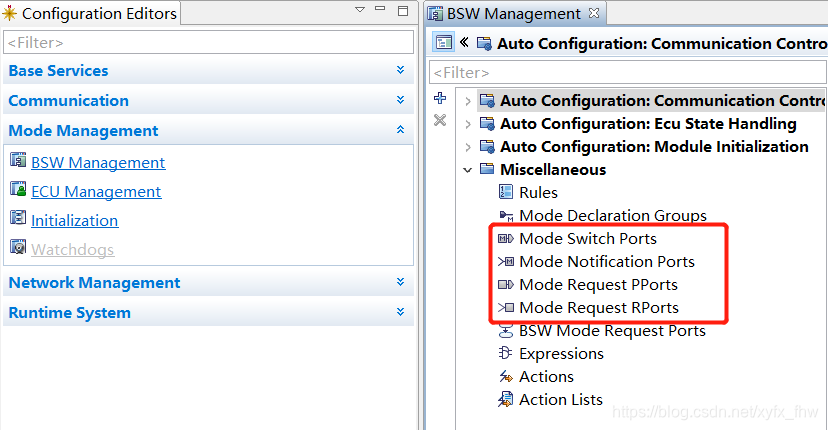Open the ECU Management link
Viewport: 828px width, 430px height.
coord(96,192)
